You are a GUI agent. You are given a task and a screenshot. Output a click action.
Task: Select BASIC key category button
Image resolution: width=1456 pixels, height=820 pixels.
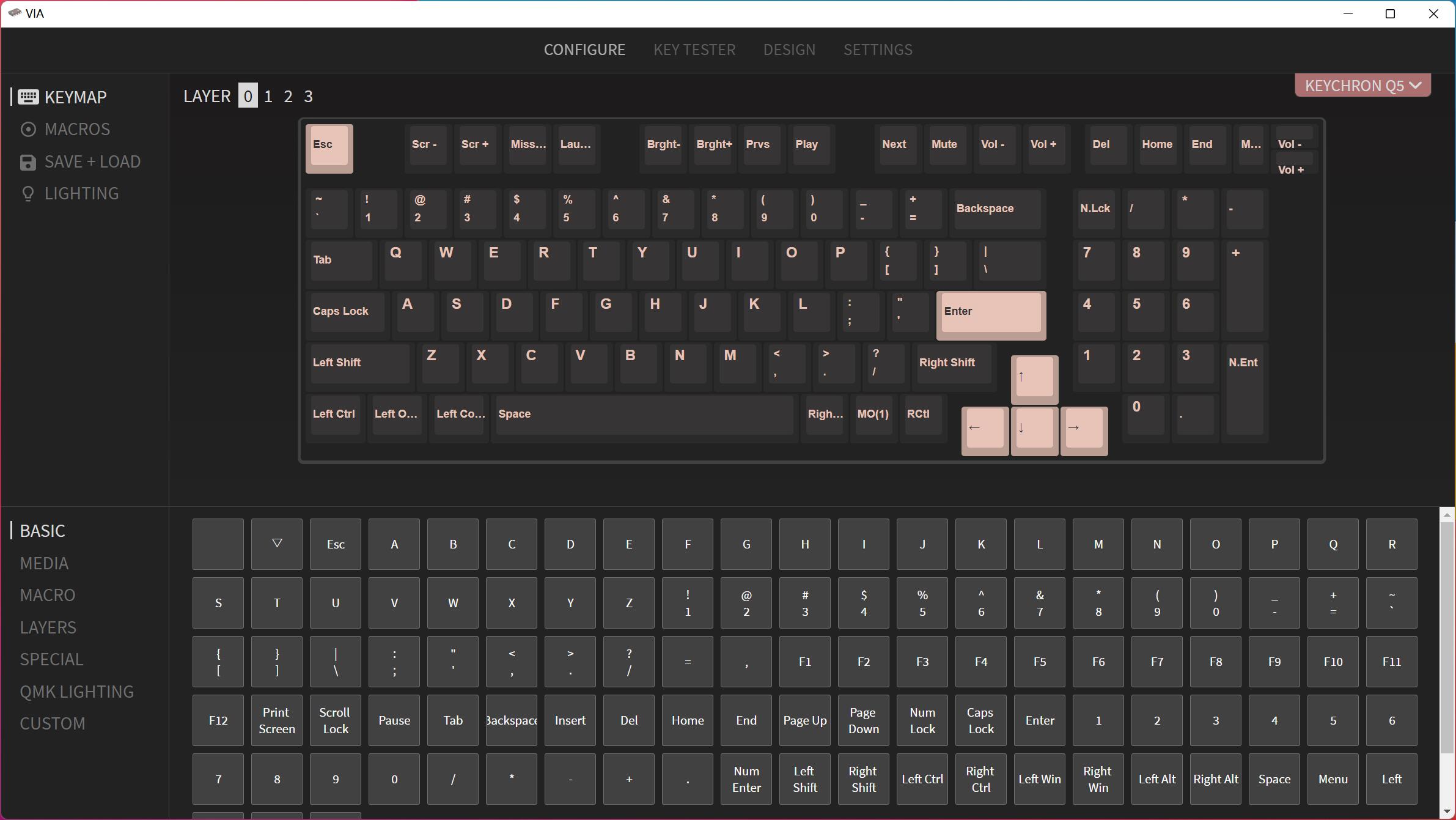pyautogui.click(x=42, y=530)
